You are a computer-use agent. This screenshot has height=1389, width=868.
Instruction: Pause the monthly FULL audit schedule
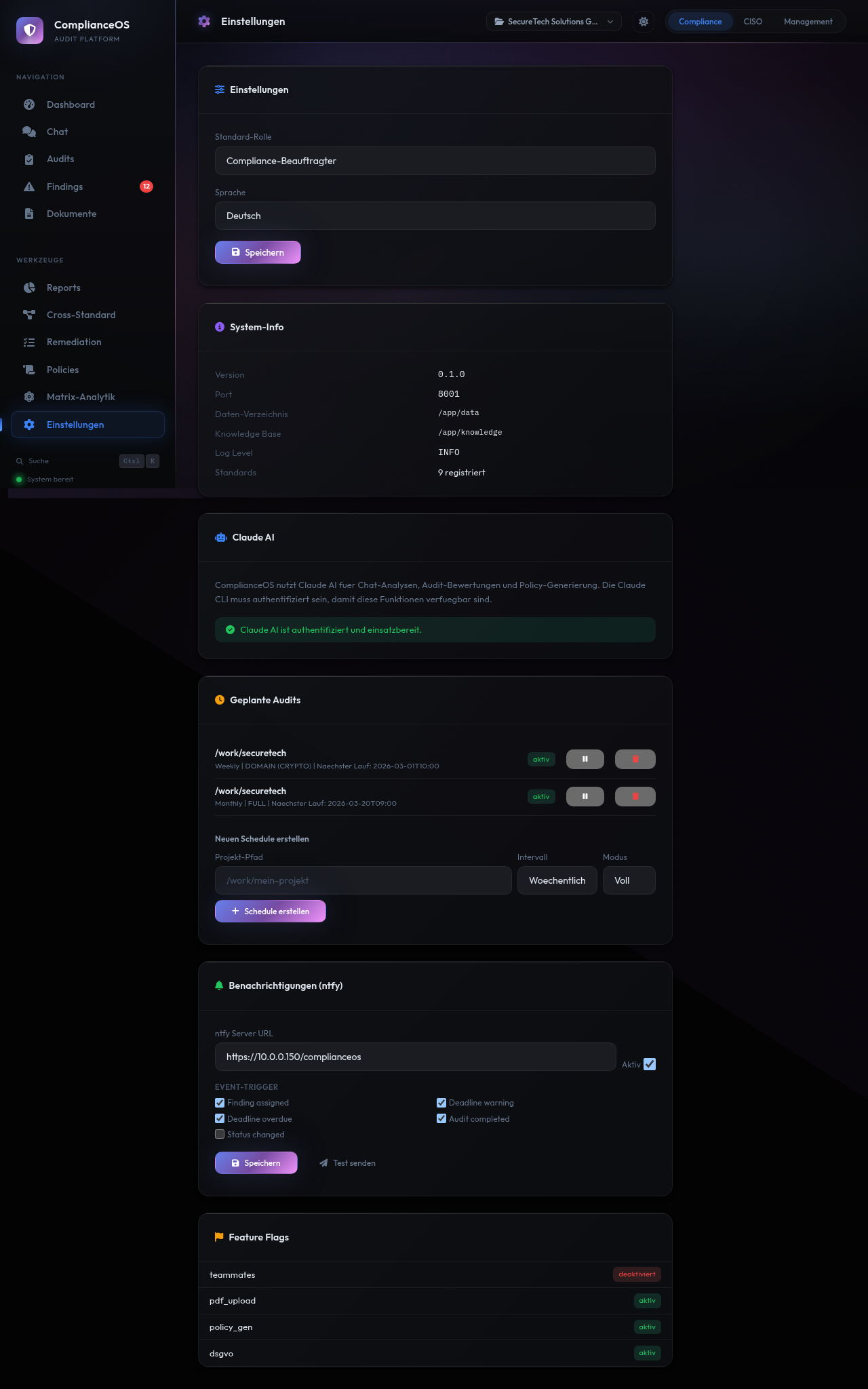(585, 796)
